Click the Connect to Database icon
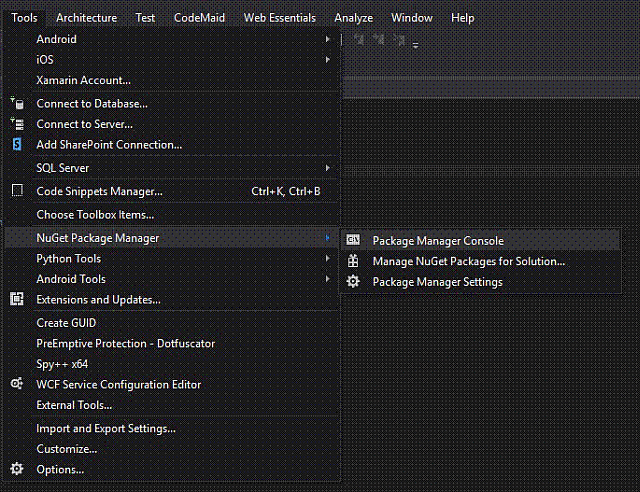640x492 pixels. click(16, 103)
